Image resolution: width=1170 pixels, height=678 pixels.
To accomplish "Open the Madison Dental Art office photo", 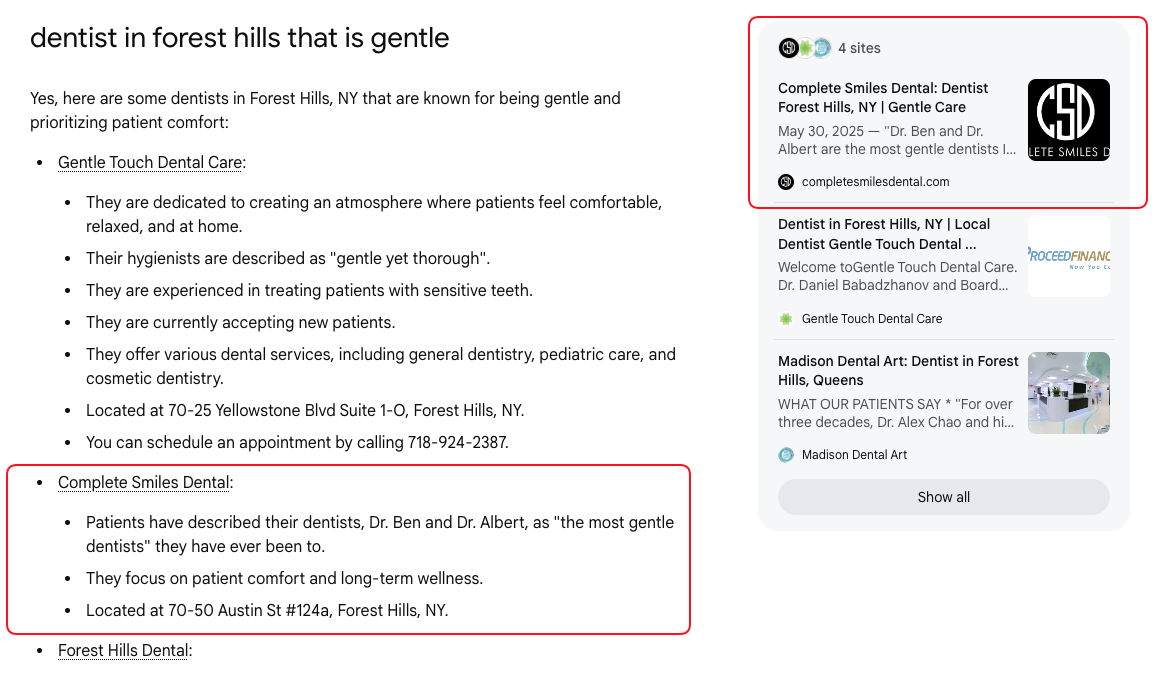I will coord(1069,393).
